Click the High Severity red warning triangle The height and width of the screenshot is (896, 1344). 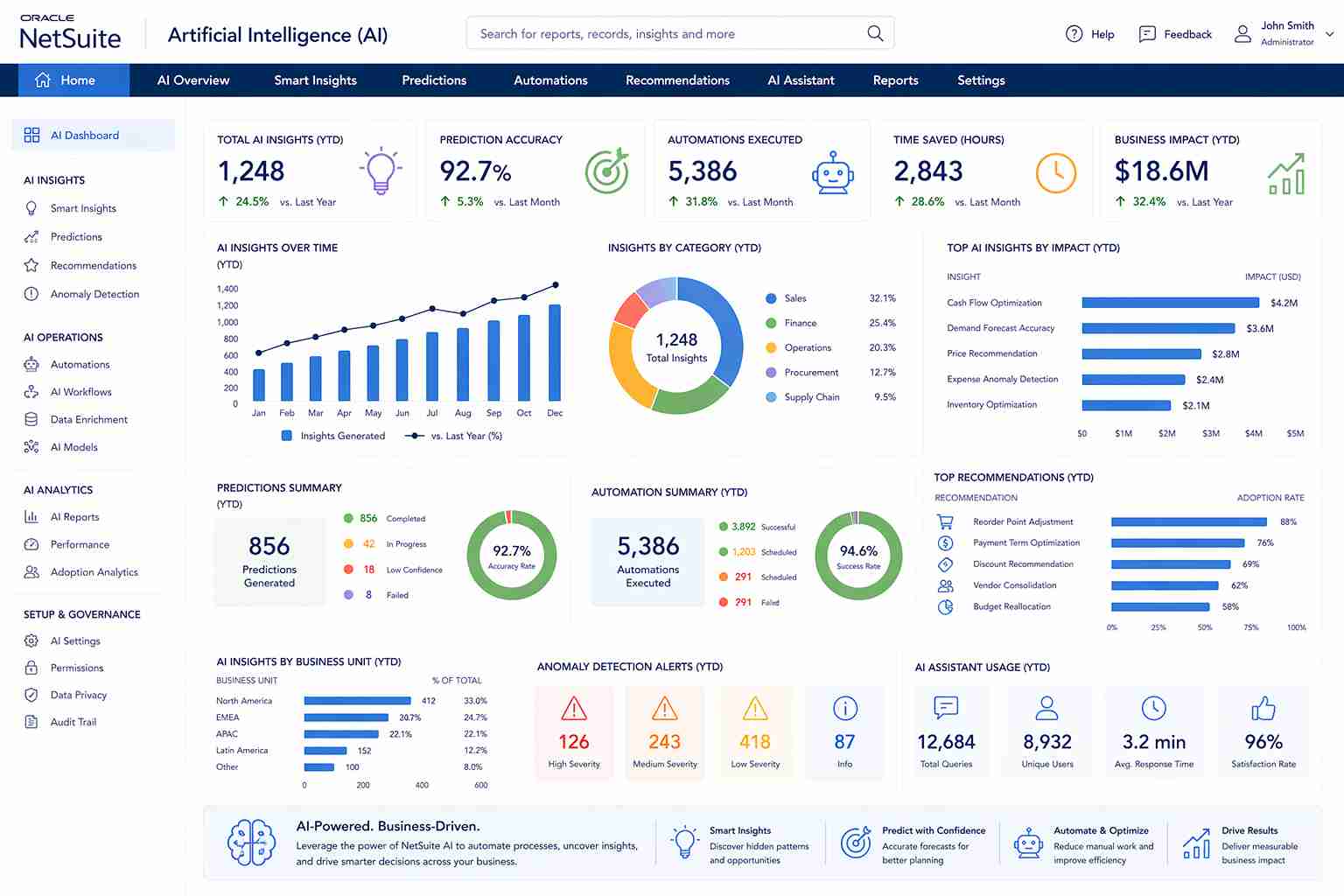tap(574, 708)
